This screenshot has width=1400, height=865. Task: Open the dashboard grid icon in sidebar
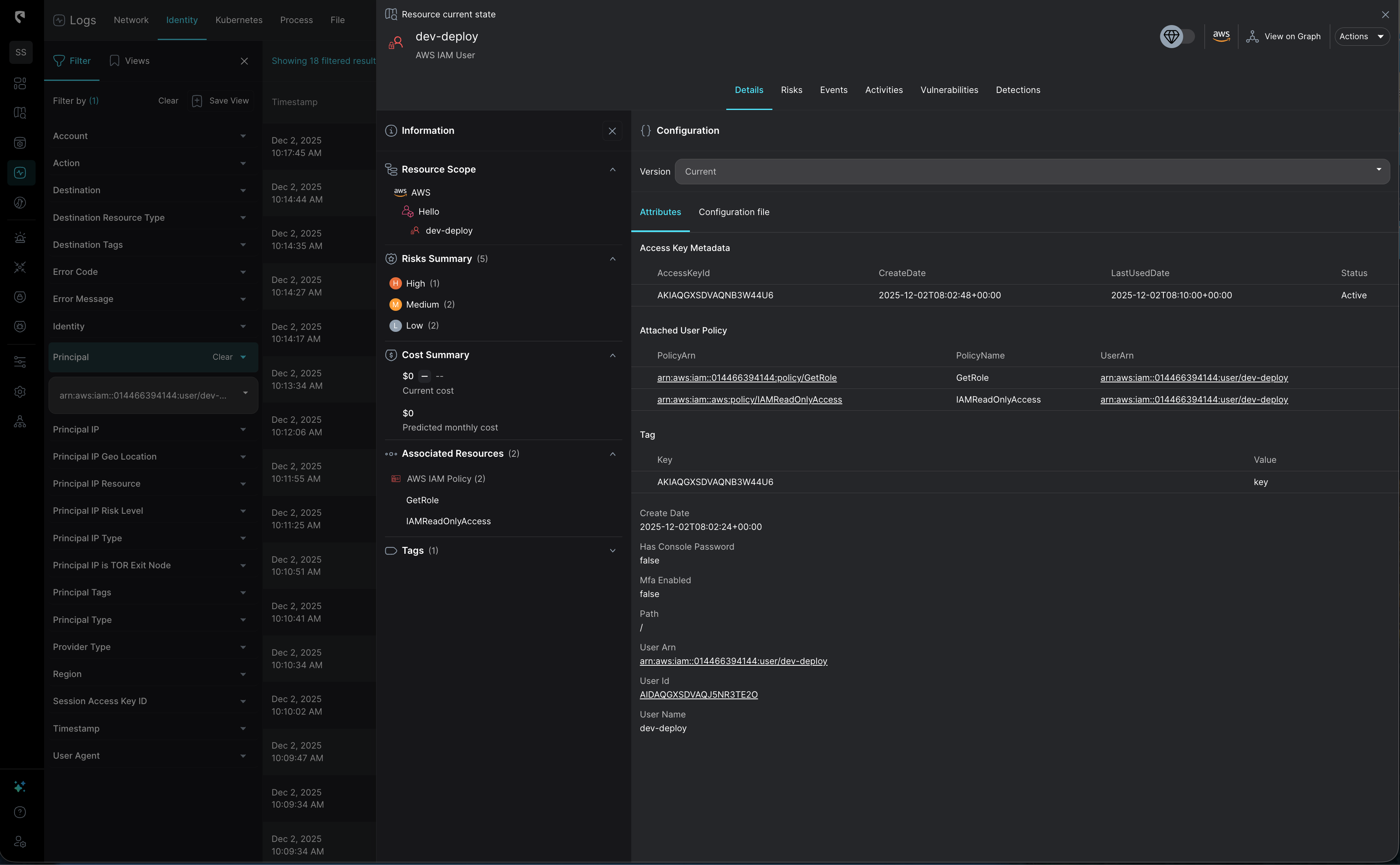pos(20,84)
